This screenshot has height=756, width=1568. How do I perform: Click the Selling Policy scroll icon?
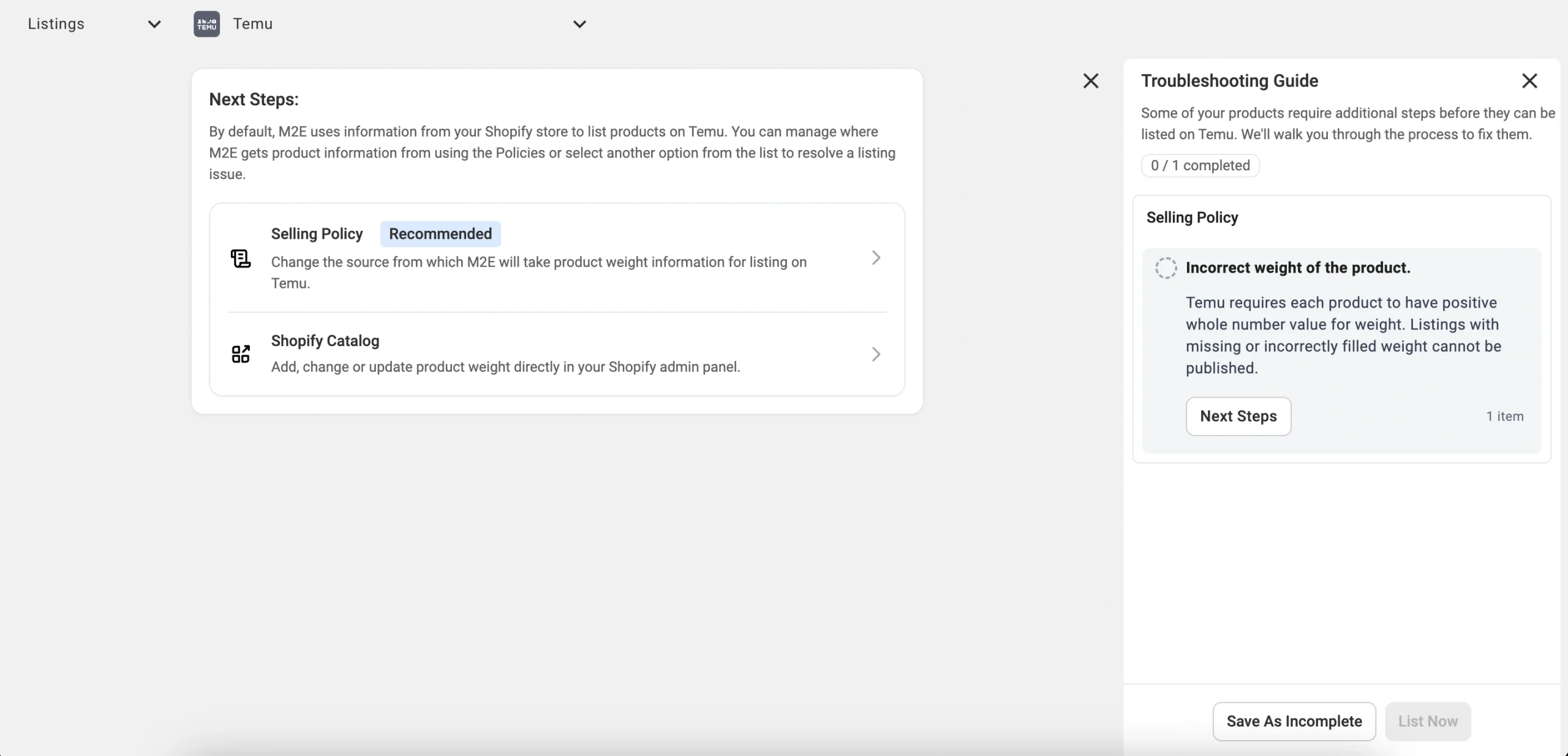(x=240, y=259)
